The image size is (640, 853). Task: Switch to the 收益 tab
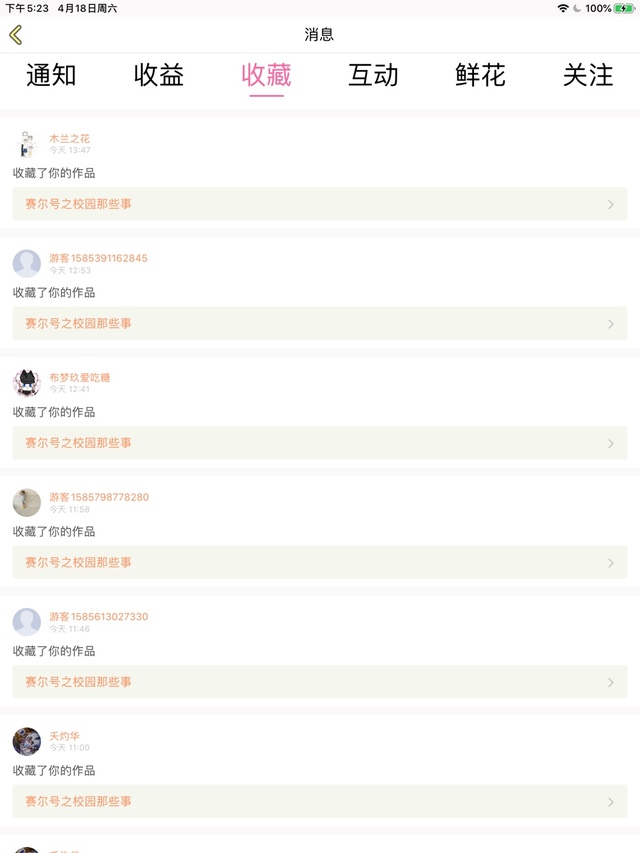tap(159, 75)
